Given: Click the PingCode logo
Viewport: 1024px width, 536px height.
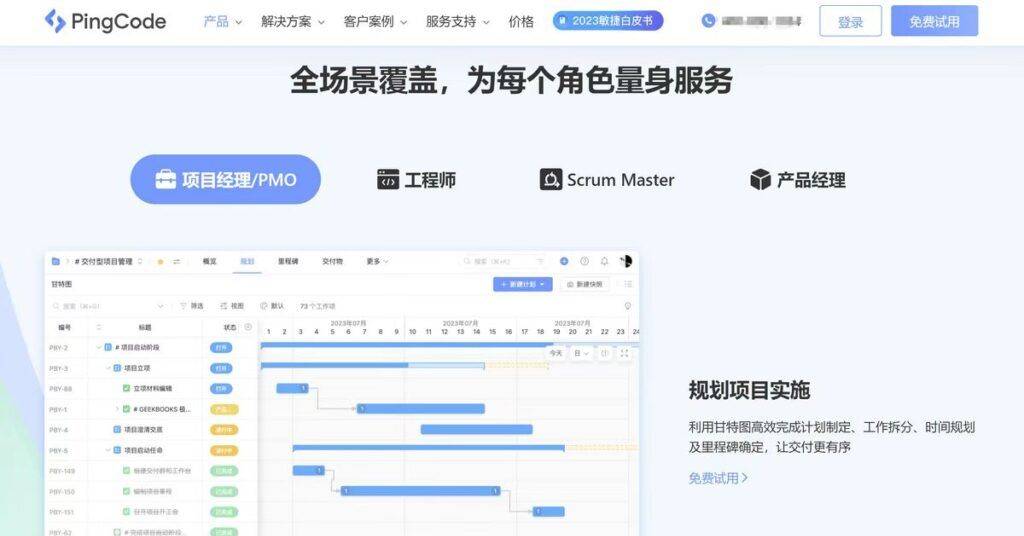Looking at the screenshot, I should (105, 22).
